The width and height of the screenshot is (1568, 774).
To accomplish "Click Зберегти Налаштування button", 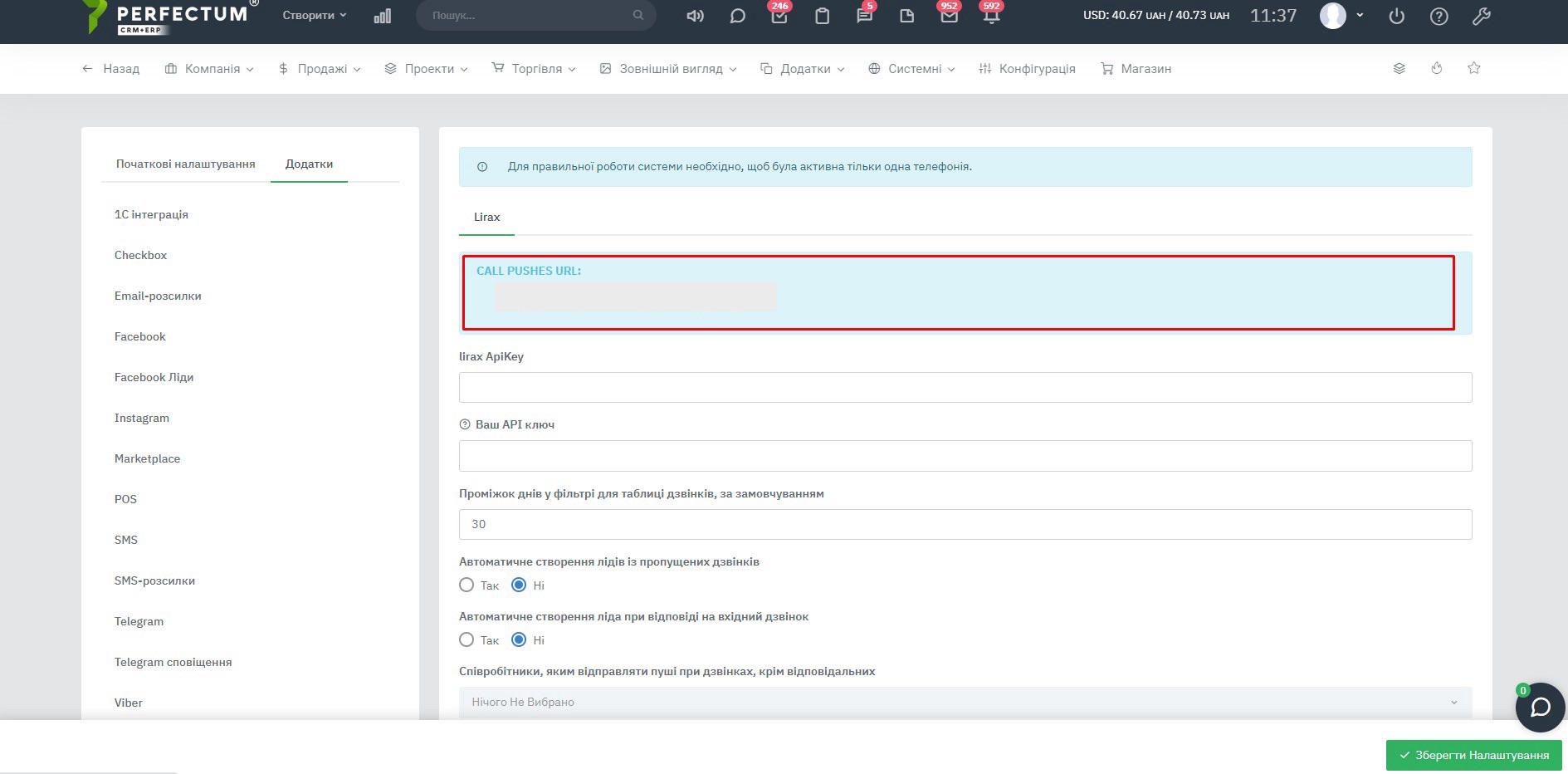I will coord(1474,755).
